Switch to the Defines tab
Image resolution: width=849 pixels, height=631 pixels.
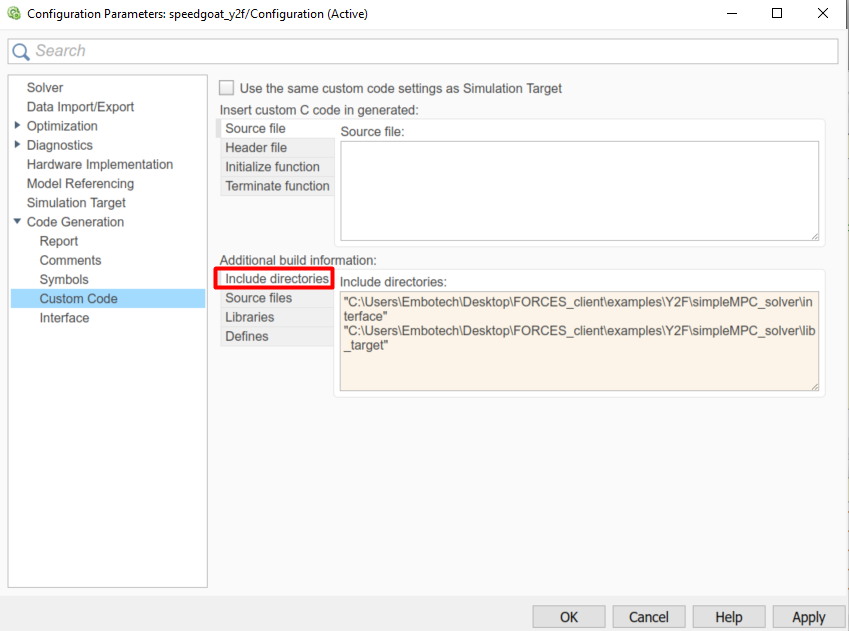click(x=247, y=337)
